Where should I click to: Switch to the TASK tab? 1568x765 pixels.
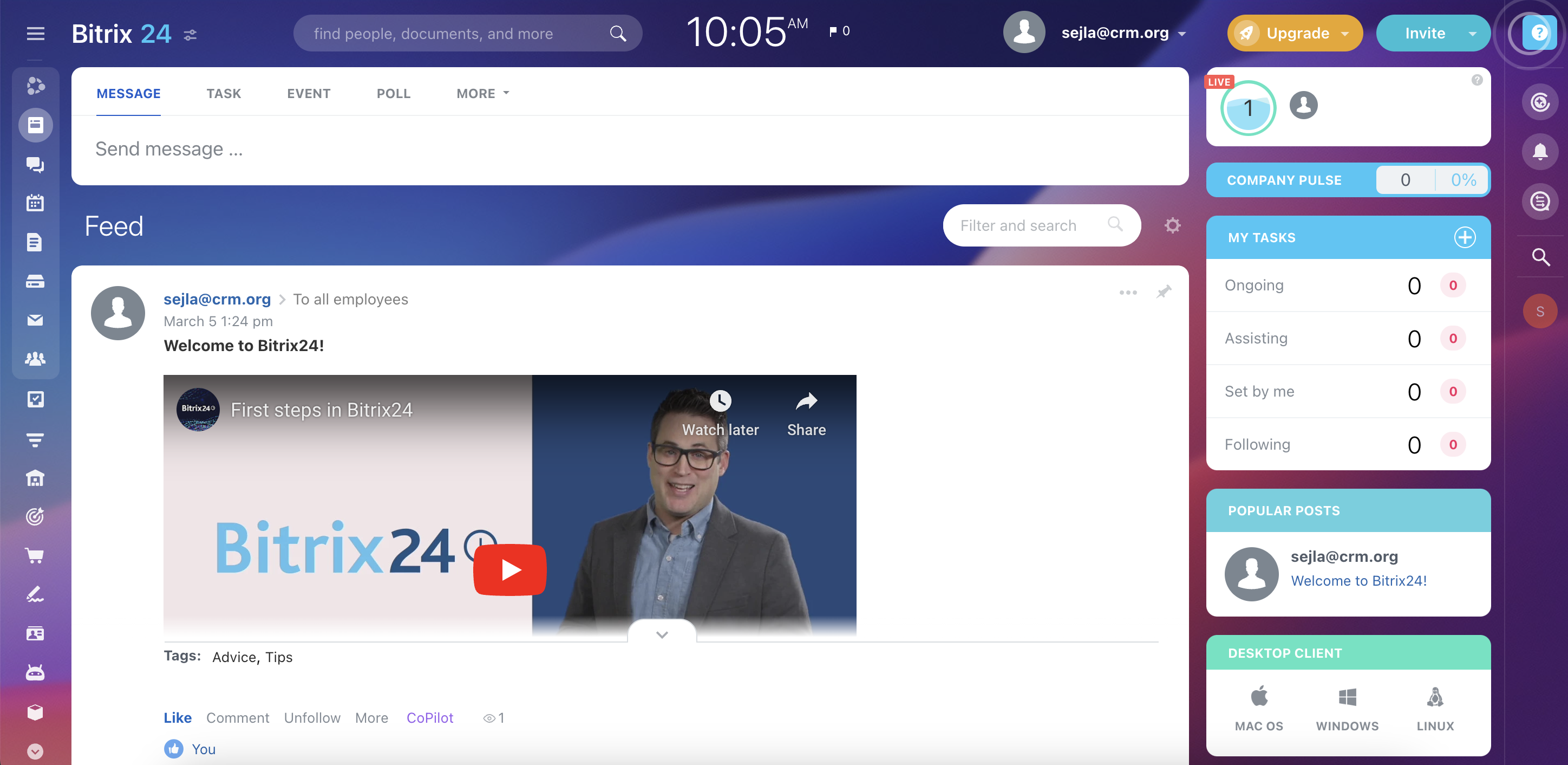point(224,93)
